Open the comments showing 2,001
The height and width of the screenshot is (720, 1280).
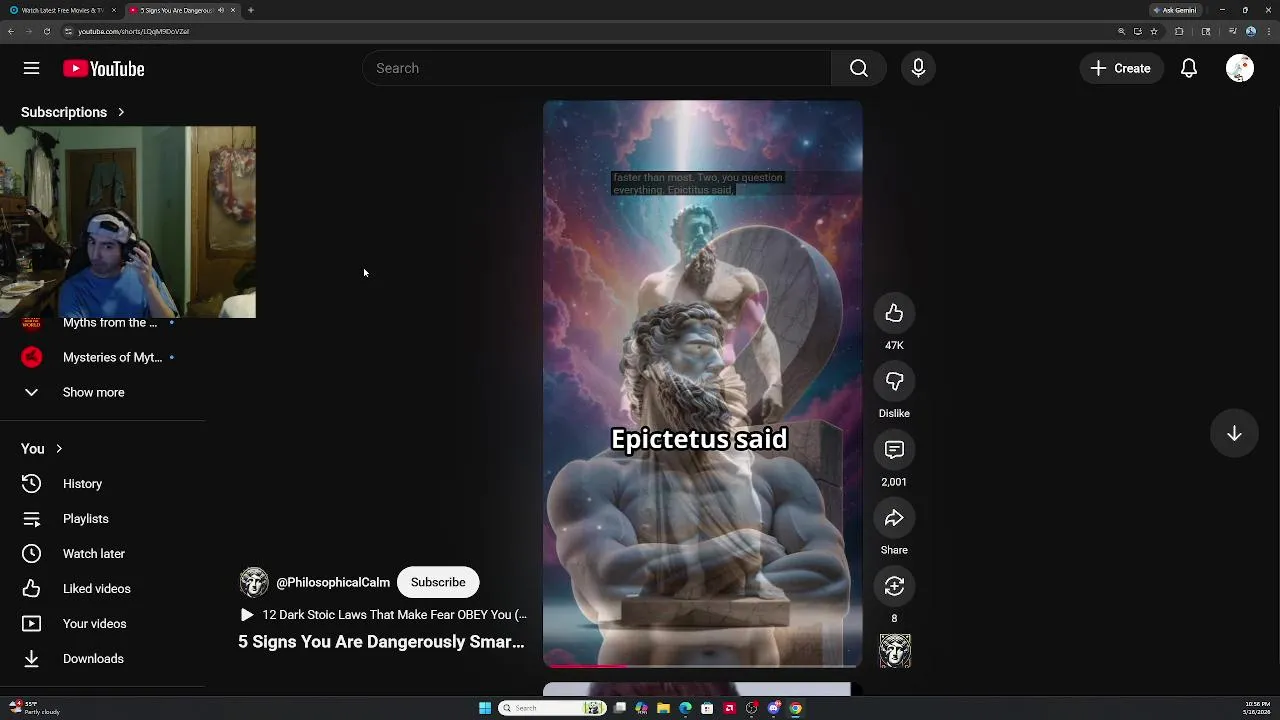tap(894, 450)
